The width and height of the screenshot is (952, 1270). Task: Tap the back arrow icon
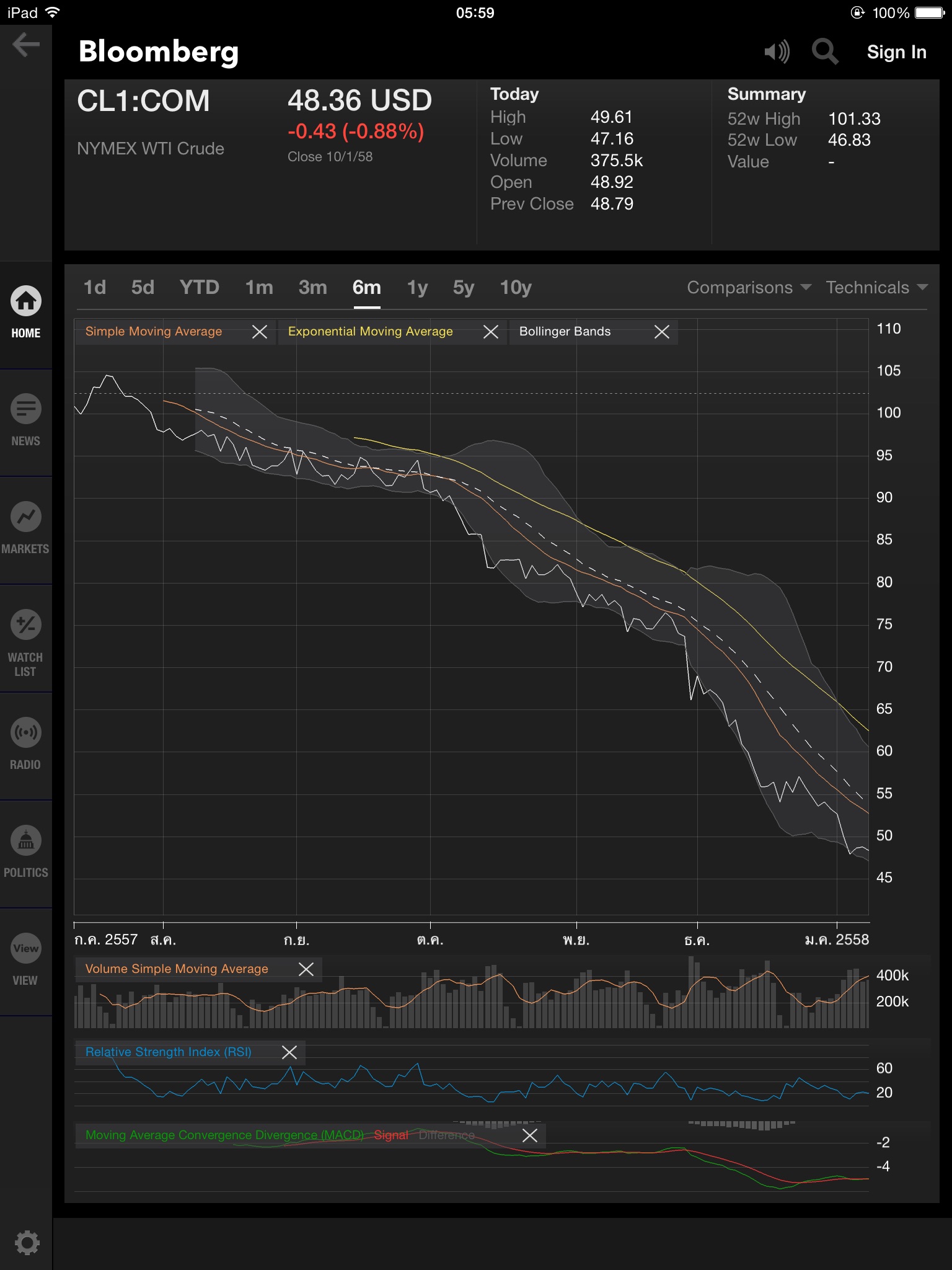[x=26, y=45]
